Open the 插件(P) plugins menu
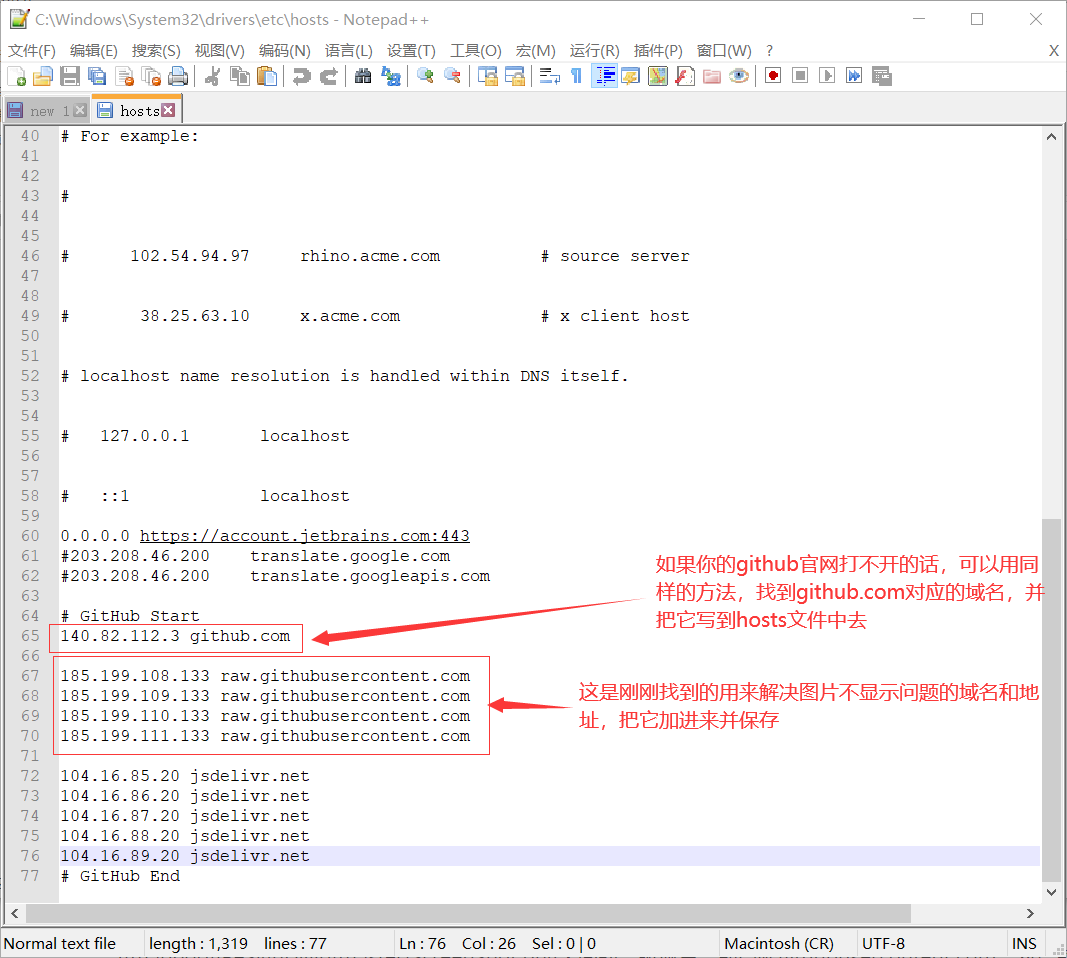Screen dimensions: 1067x958 pos(658,50)
